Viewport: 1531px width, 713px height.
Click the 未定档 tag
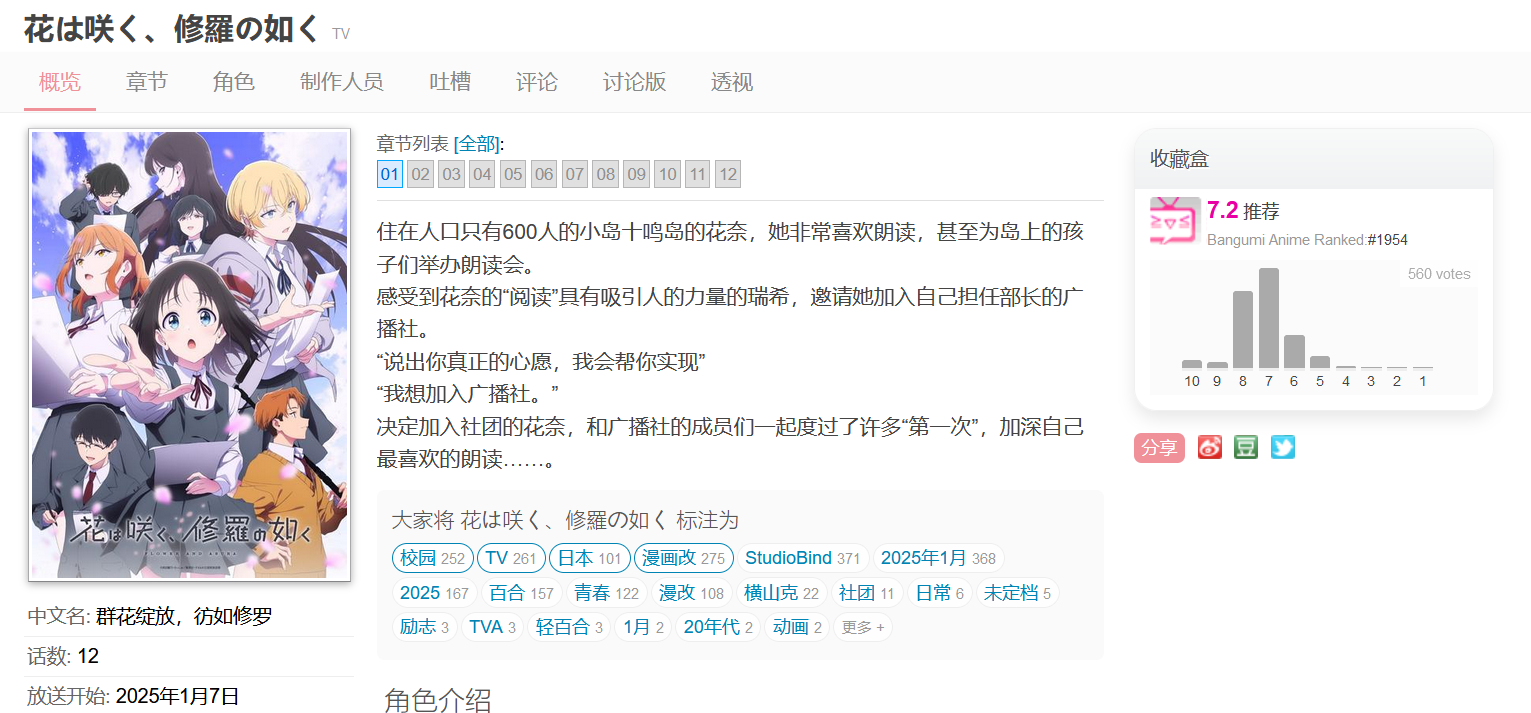coord(1018,593)
